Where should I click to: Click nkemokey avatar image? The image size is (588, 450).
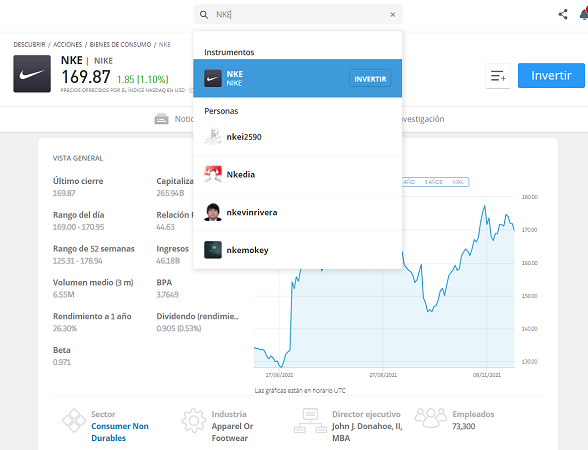point(213,250)
